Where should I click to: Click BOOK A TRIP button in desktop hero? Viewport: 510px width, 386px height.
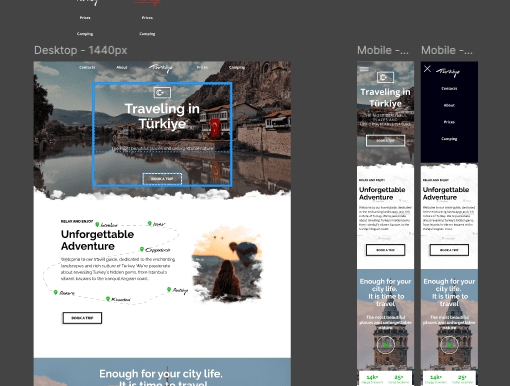pyautogui.click(x=162, y=179)
